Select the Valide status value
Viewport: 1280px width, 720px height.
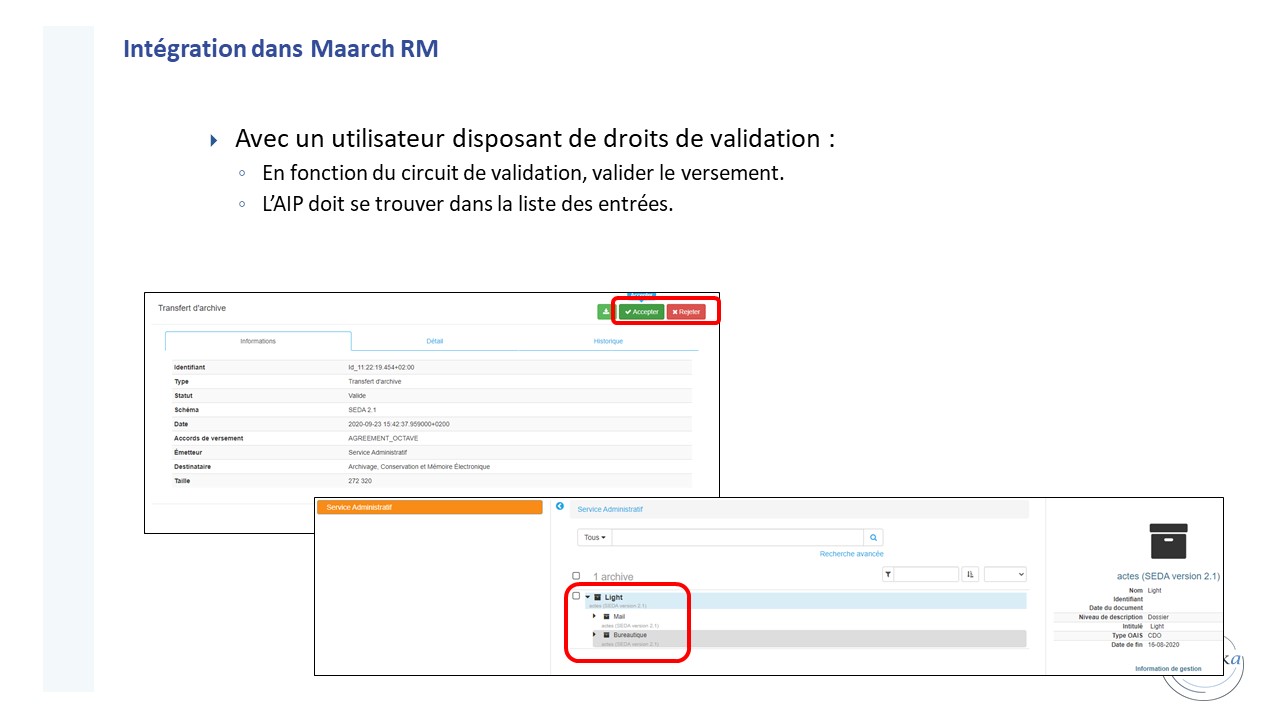coord(357,396)
